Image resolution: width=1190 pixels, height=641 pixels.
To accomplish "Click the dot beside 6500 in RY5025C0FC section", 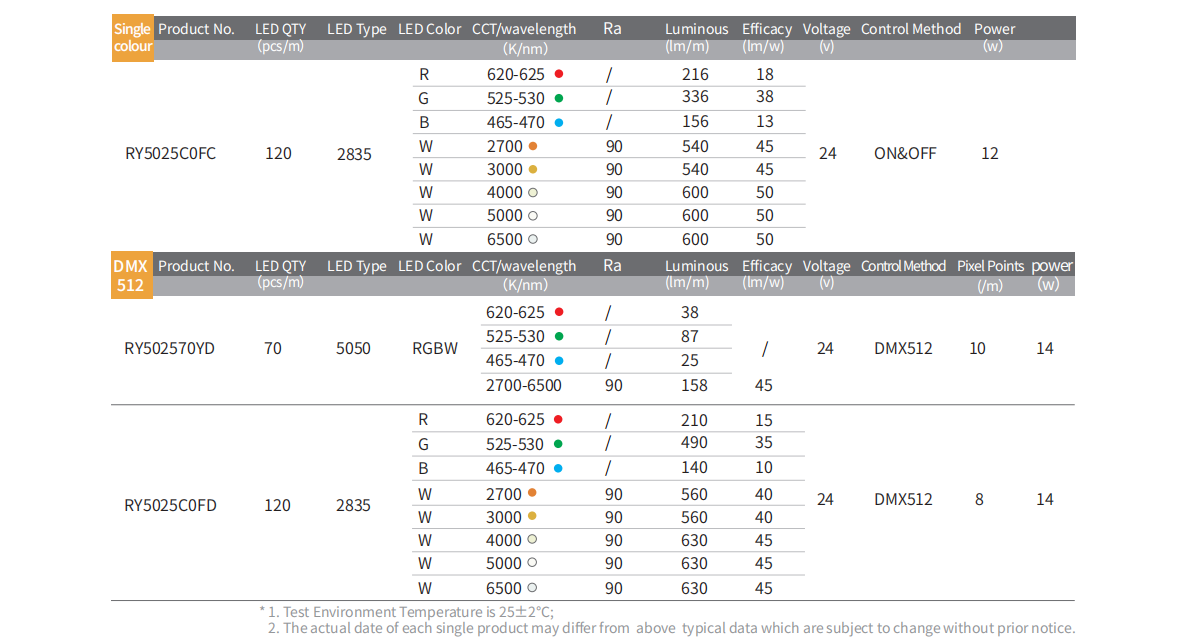I will [533, 240].
